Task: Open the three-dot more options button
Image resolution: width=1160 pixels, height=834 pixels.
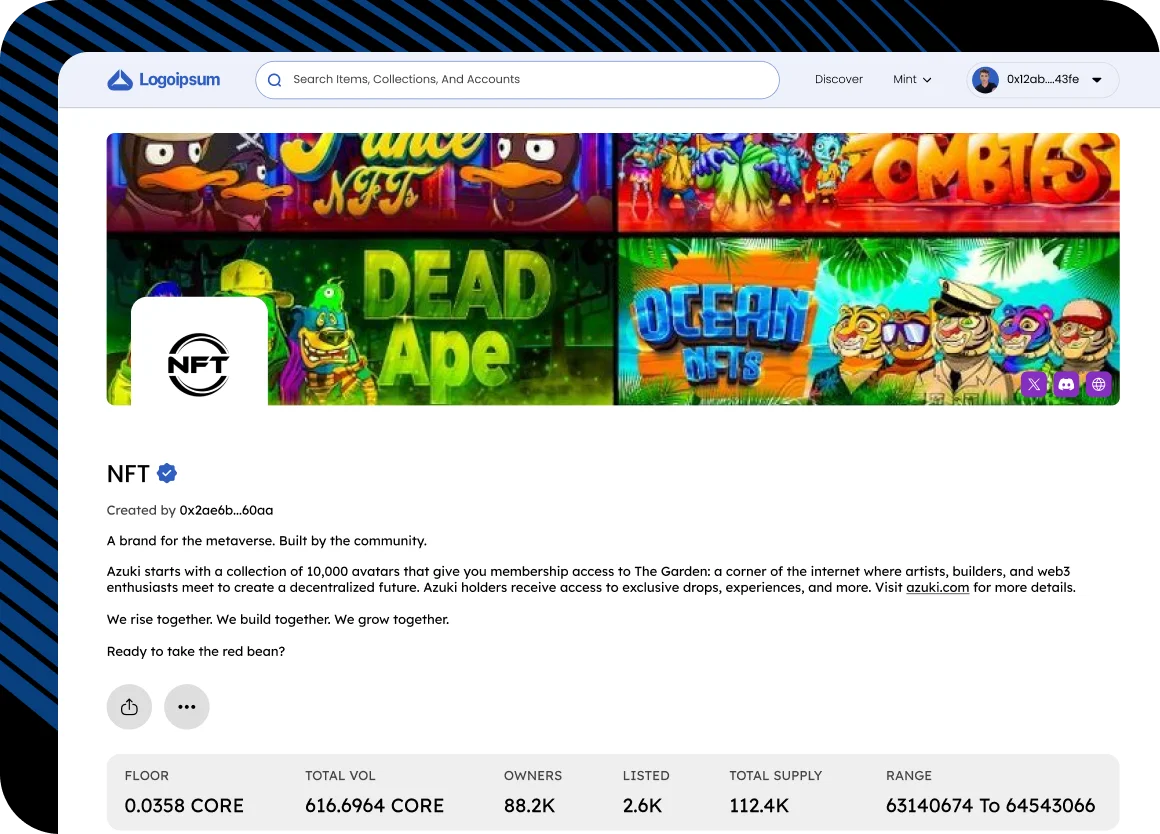Action: point(187,707)
